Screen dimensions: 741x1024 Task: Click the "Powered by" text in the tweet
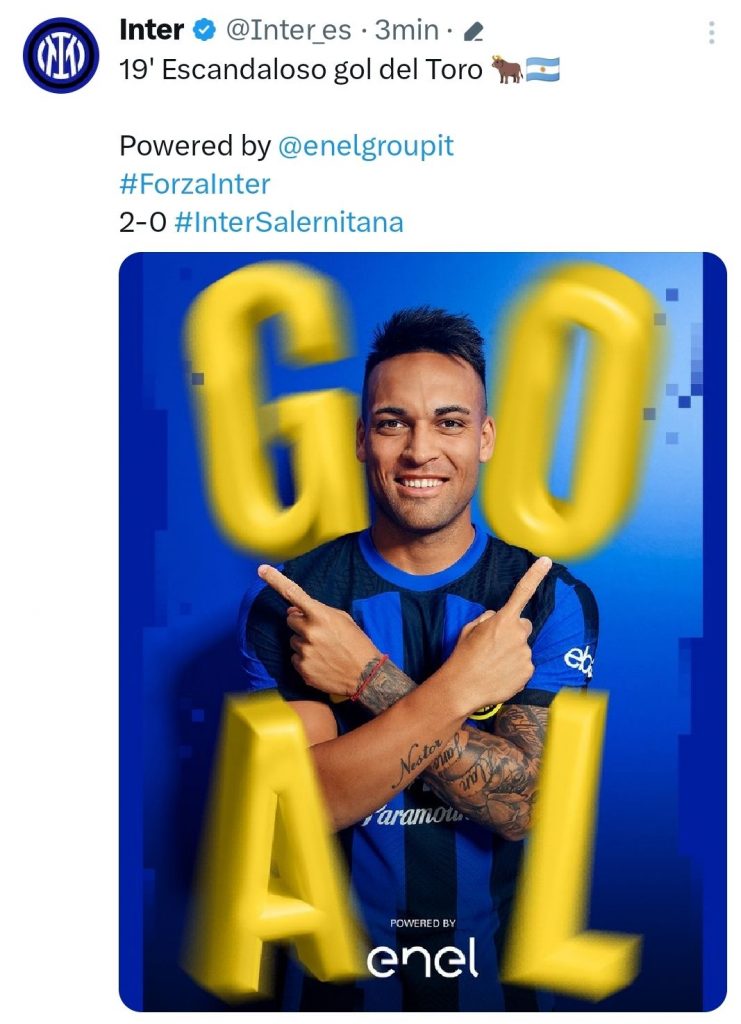click(x=194, y=146)
